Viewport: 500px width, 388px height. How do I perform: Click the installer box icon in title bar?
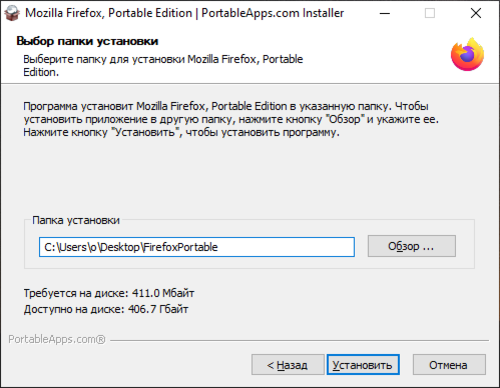(12, 13)
